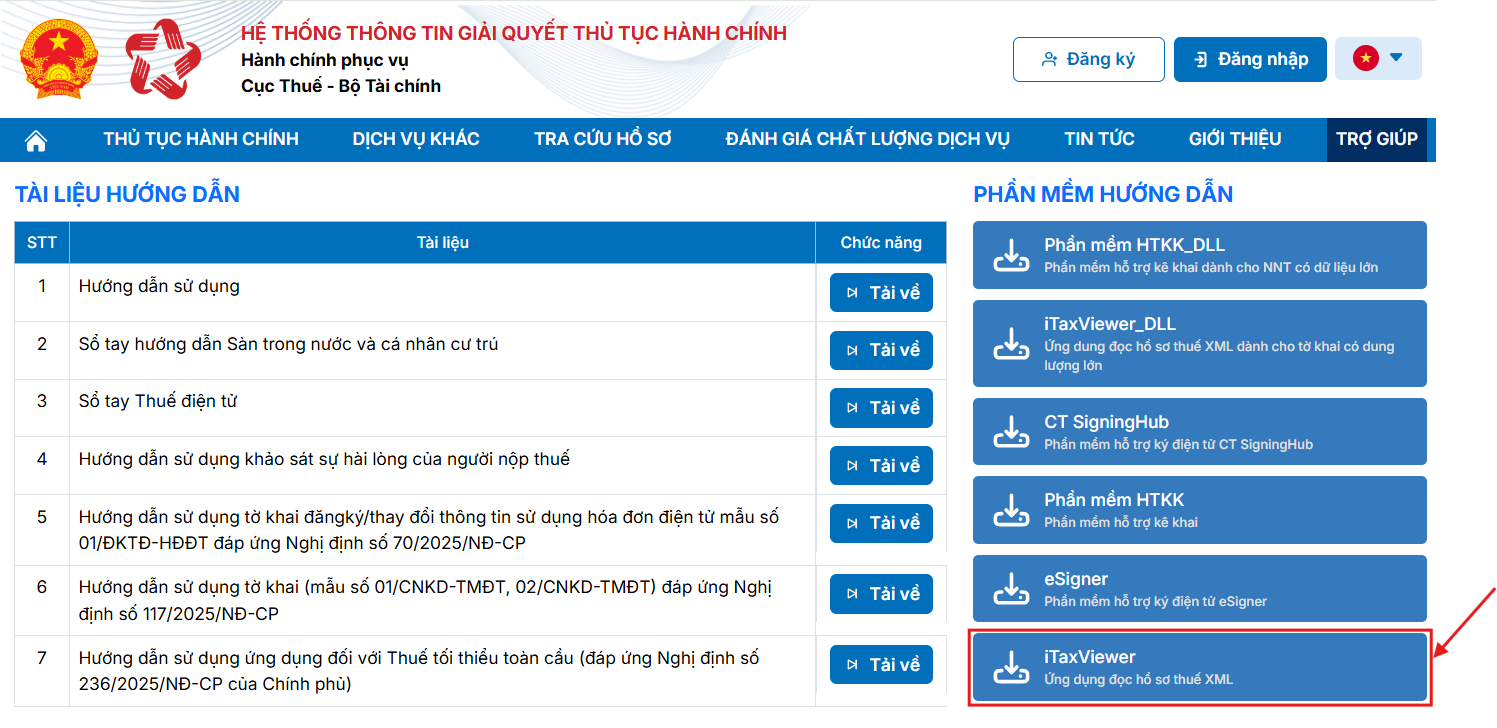Click download icon for eSigner
Image resolution: width=1497 pixels, height=728 pixels.
pyautogui.click(x=1011, y=589)
